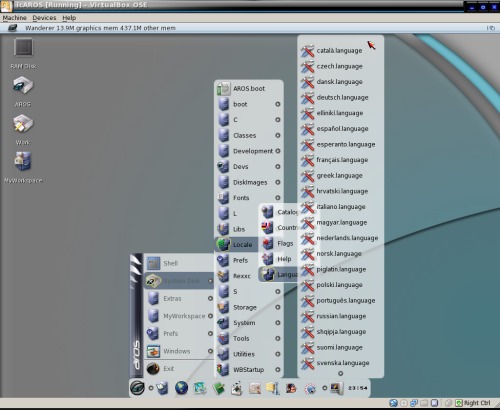Select the Work disk desktop icon
The image size is (500, 410).
(23, 124)
